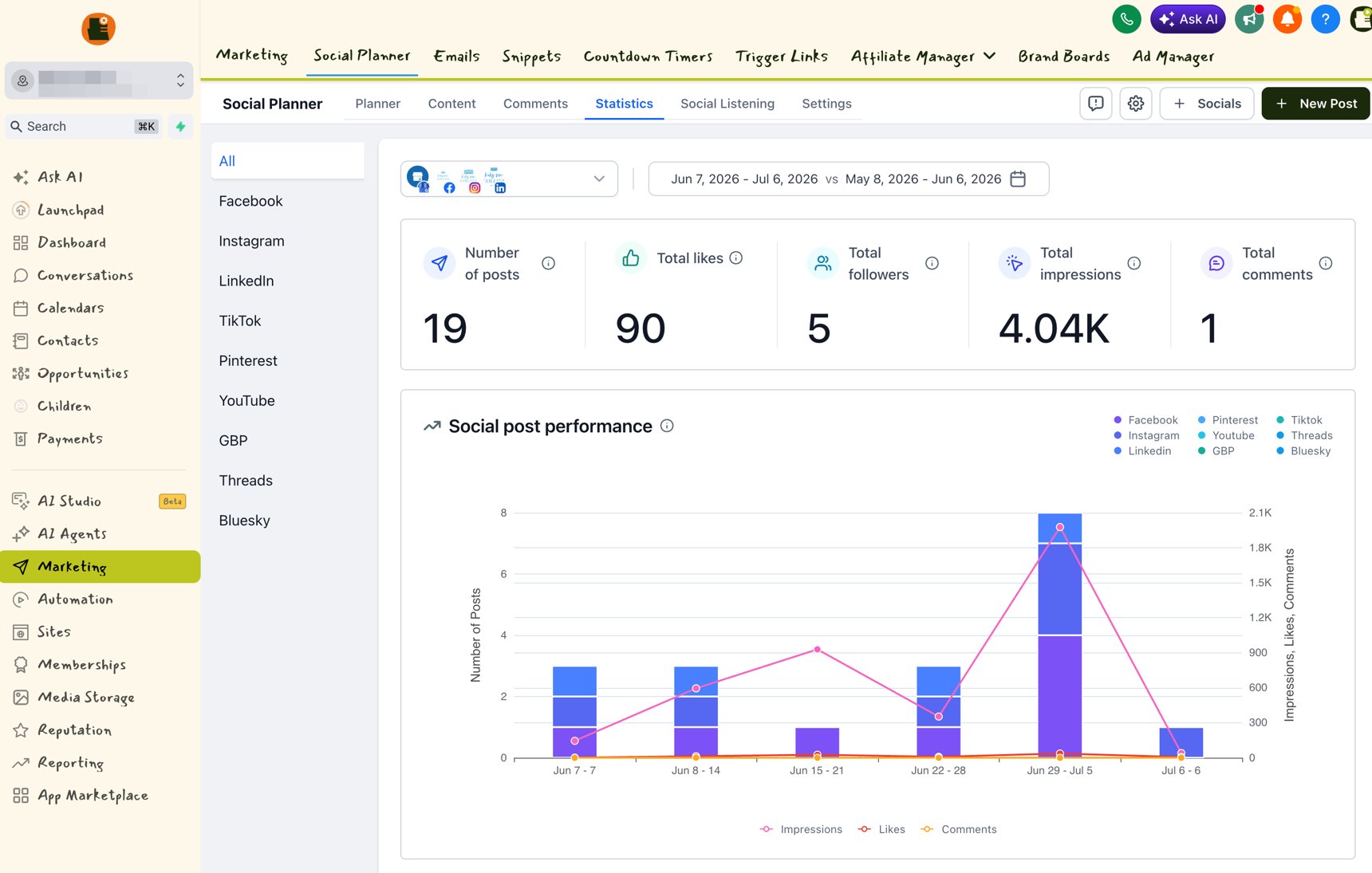Image resolution: width=1372 pixels, height=873 pixels.
Task: Toggle the Likes series in chart legend
Action: [881, 829]
